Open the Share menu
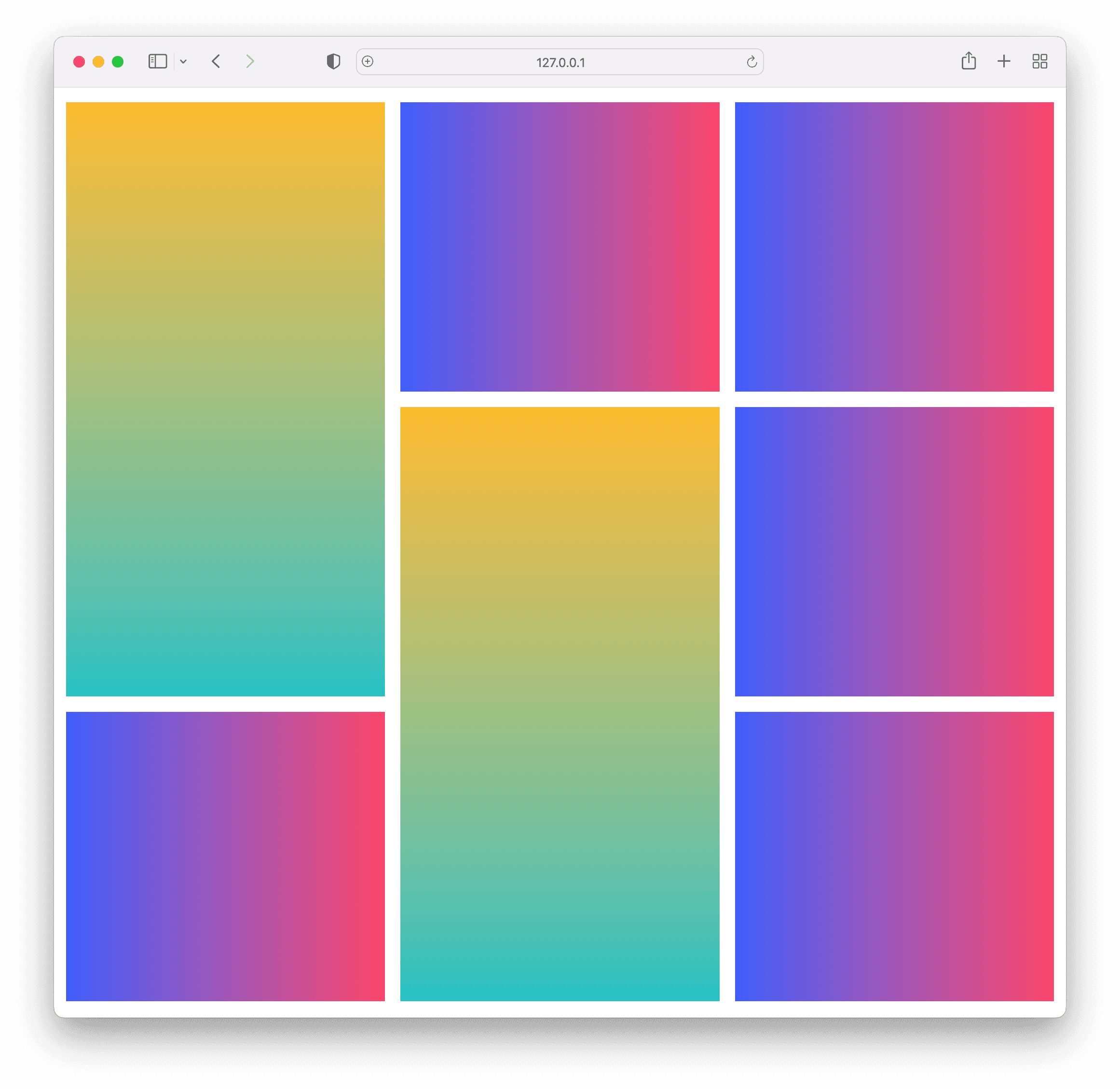Screen dimensions: 1120x1089 pyautogui.click(x=968, y=61)
